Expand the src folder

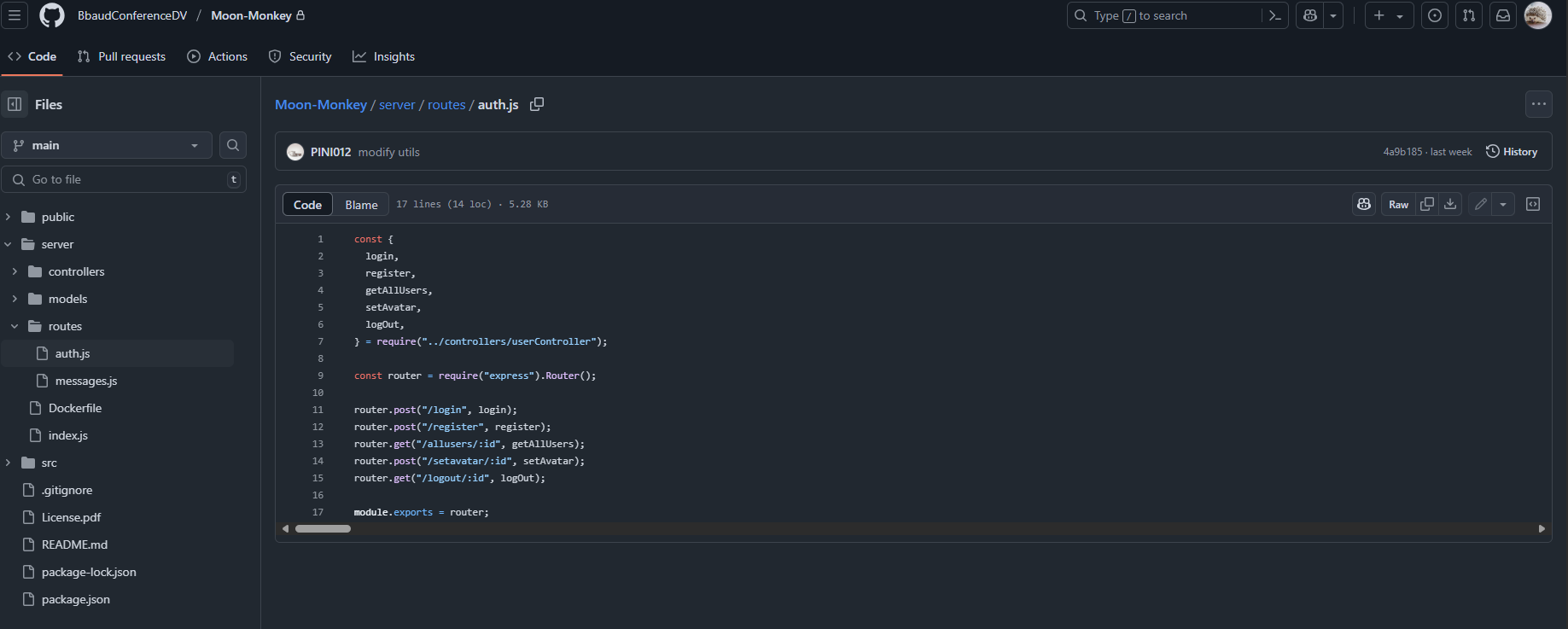tap(8, 463)
